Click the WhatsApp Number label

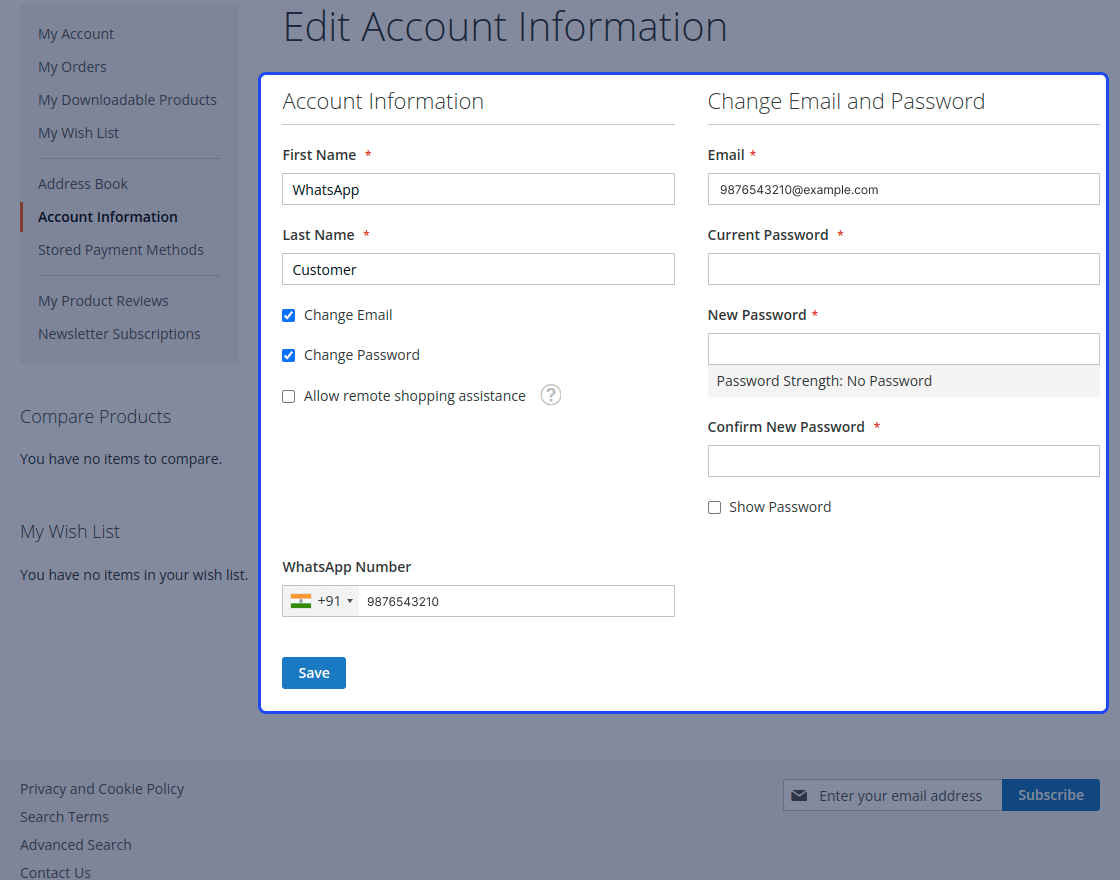[346, 567]
